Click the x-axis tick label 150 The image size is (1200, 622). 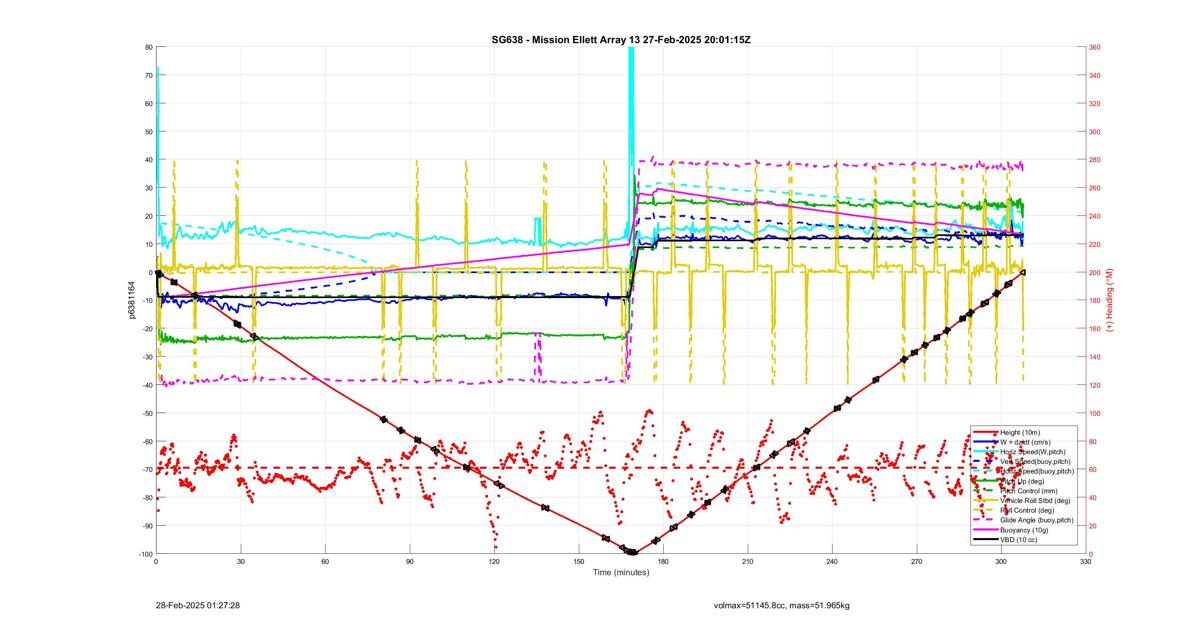(x=579, y=563)
